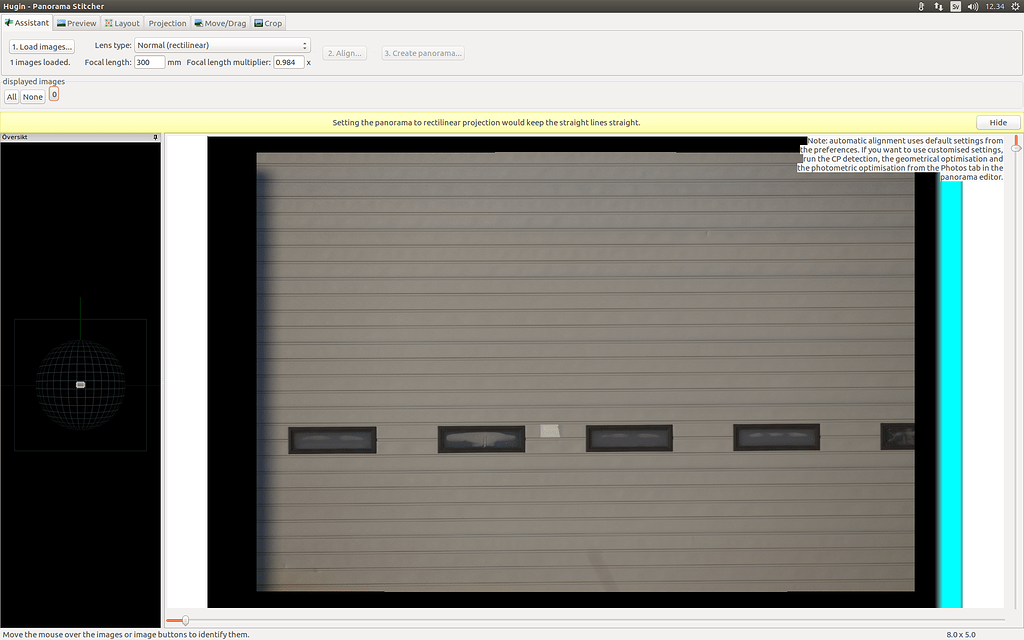Open the session gear menu top-right
This screenshot has height=640, width=1024.
click(x=1014, y=6)
